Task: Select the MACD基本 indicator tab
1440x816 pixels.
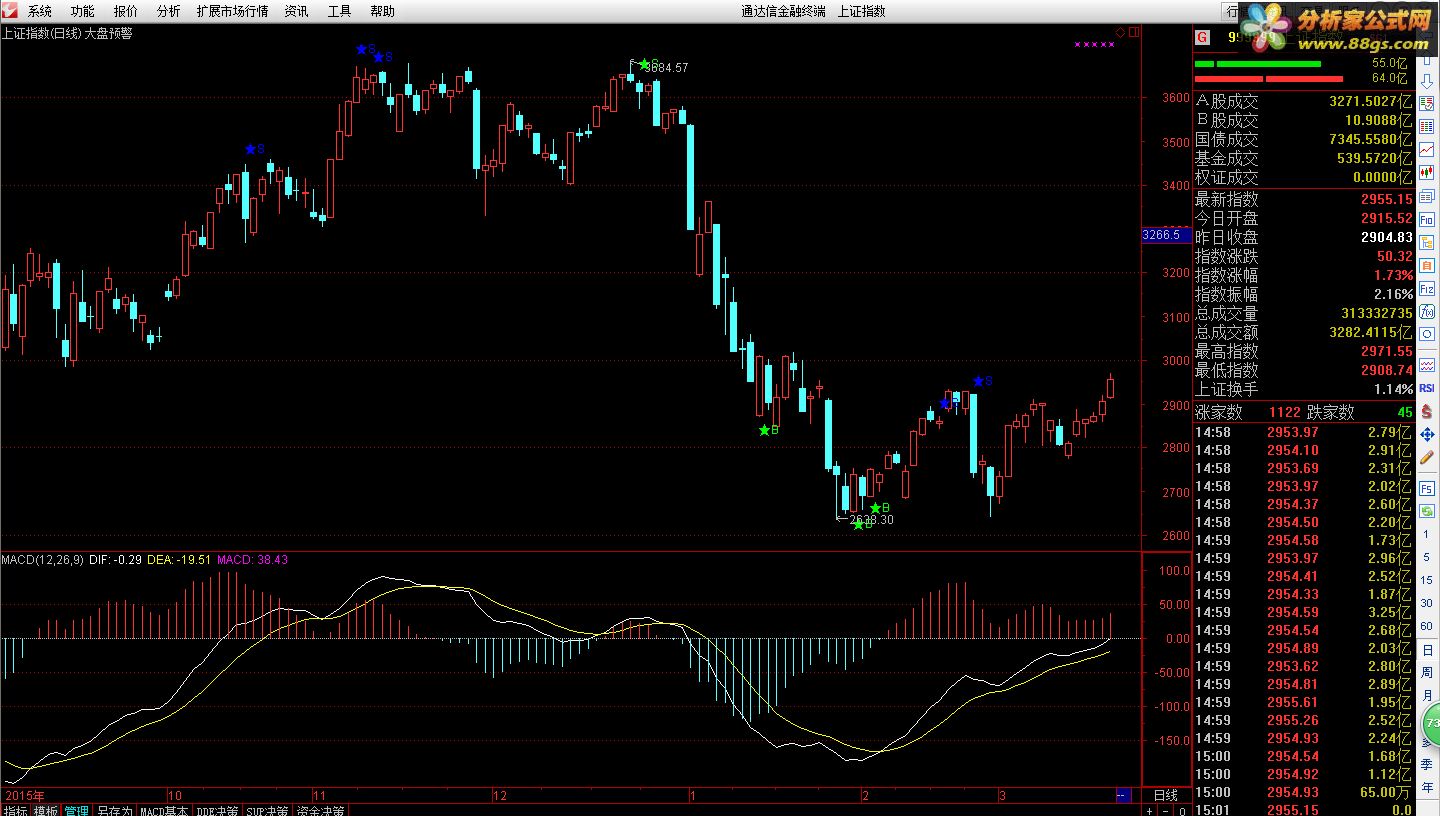Action: (164, 810)
